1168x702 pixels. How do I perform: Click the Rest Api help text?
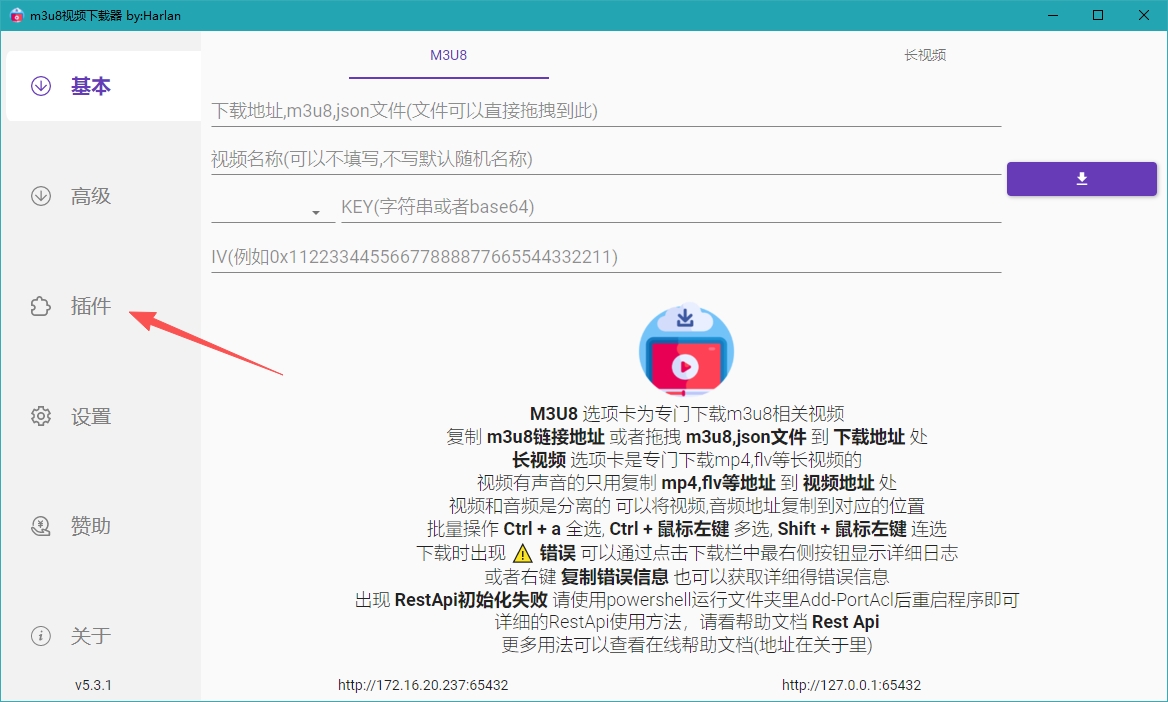[845, 622]
